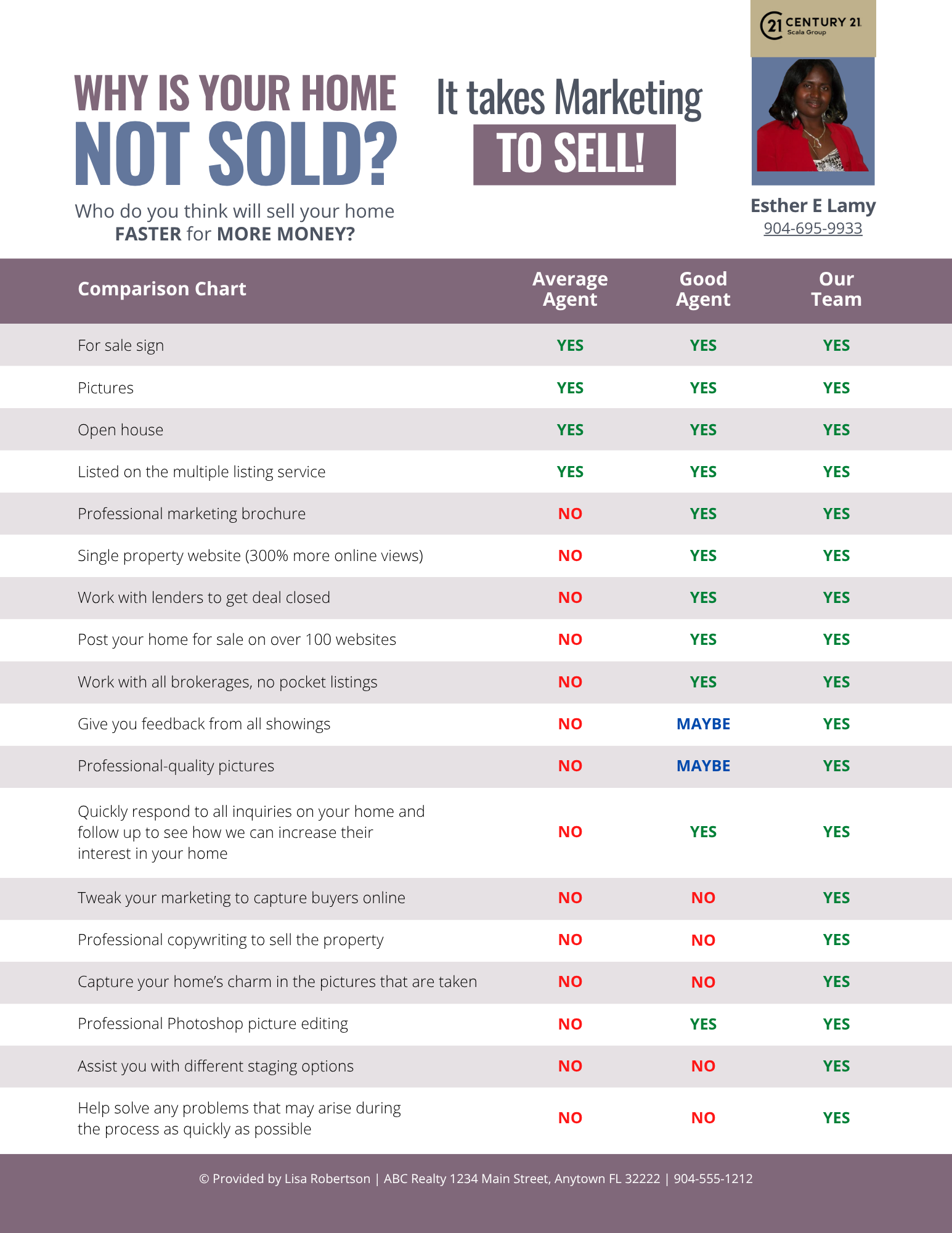Click the Esther E Lamy name text
The image size is (952, 1233).
click(813, 205)
